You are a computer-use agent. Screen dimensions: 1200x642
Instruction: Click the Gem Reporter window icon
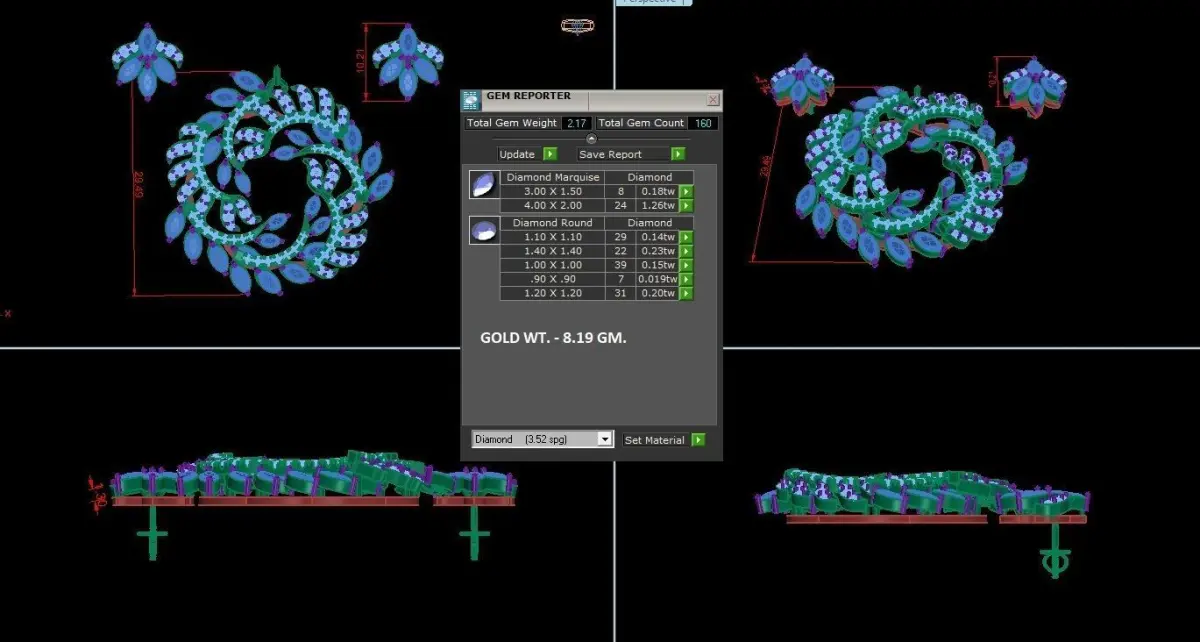470,100
